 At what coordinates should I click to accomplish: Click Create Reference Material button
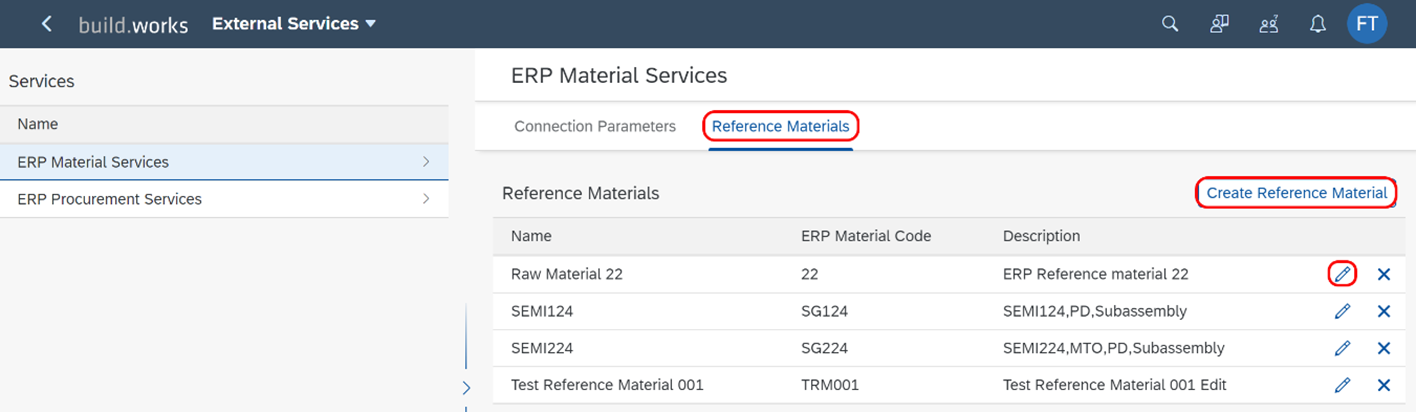[x=1296, y=193]
